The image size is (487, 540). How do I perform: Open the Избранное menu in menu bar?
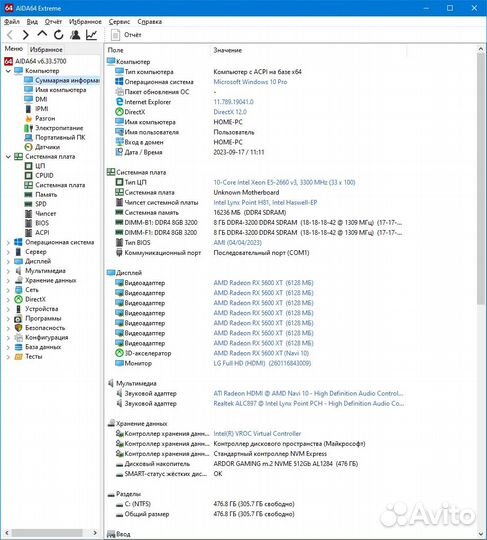coord(85,22)
